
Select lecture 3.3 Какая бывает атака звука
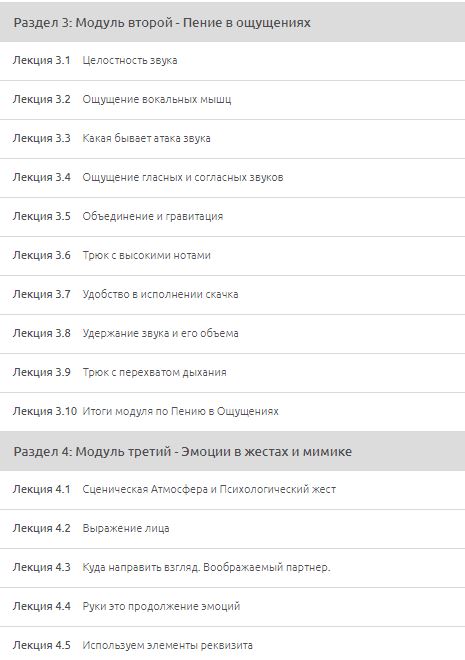[x=232, y=139]
